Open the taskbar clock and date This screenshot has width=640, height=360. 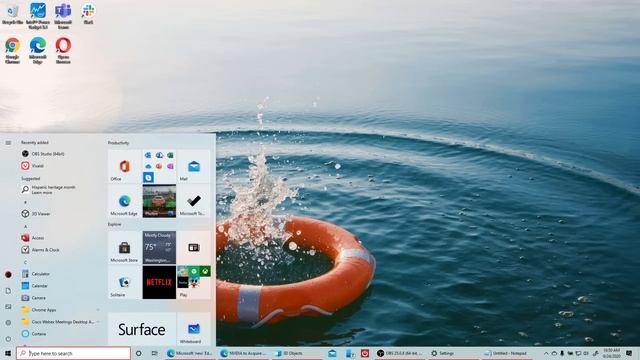(x=612, y=353)
